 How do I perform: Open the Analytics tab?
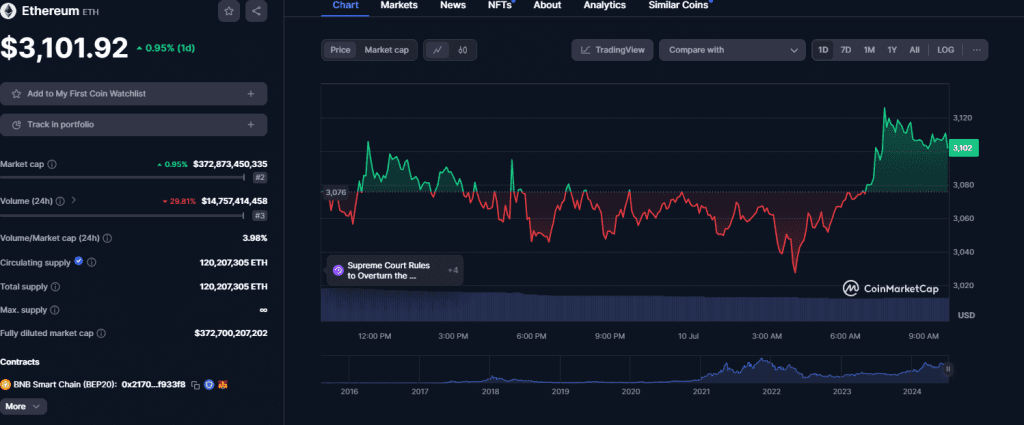(604, 6)
